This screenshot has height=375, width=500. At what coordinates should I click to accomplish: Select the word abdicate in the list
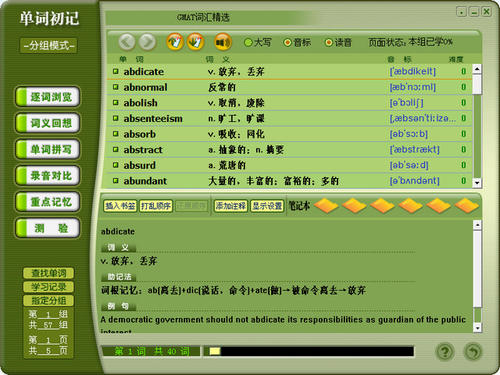143,71
